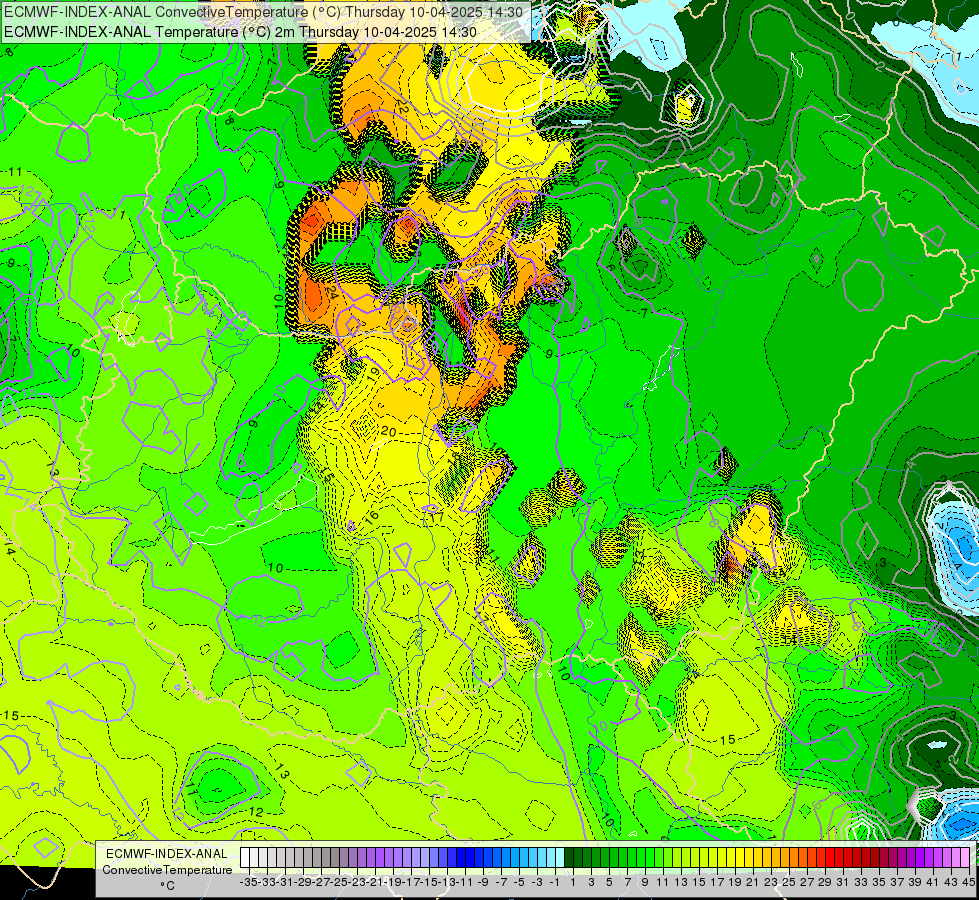Viewport: 979px width, 900px height.
Task: Pick the red legend swatch above 31
Action: (x=839, y=857)
